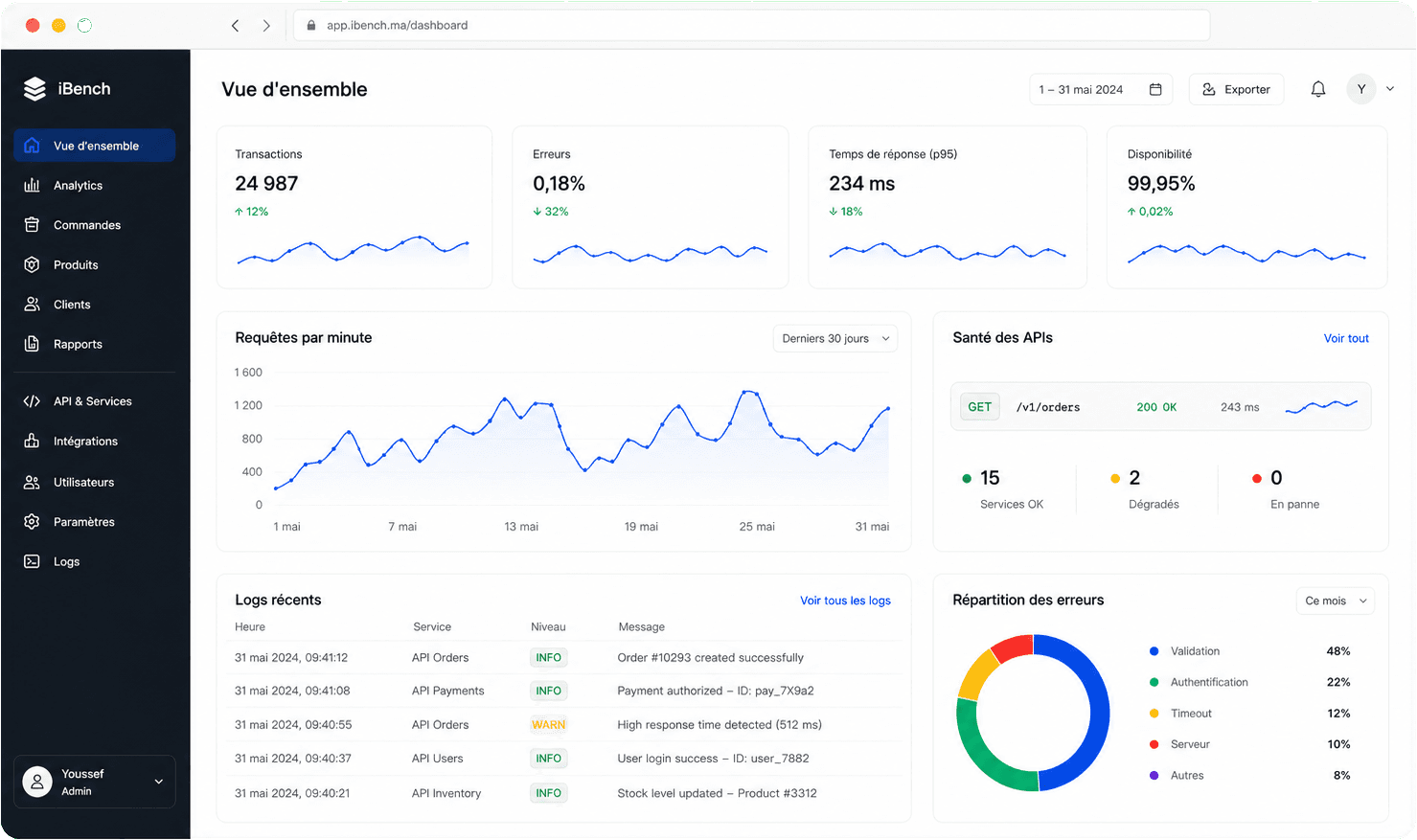Open the 1 – 31 mai 2024 date picker
Screen dimensions: 1417x840
[1101, 89]
